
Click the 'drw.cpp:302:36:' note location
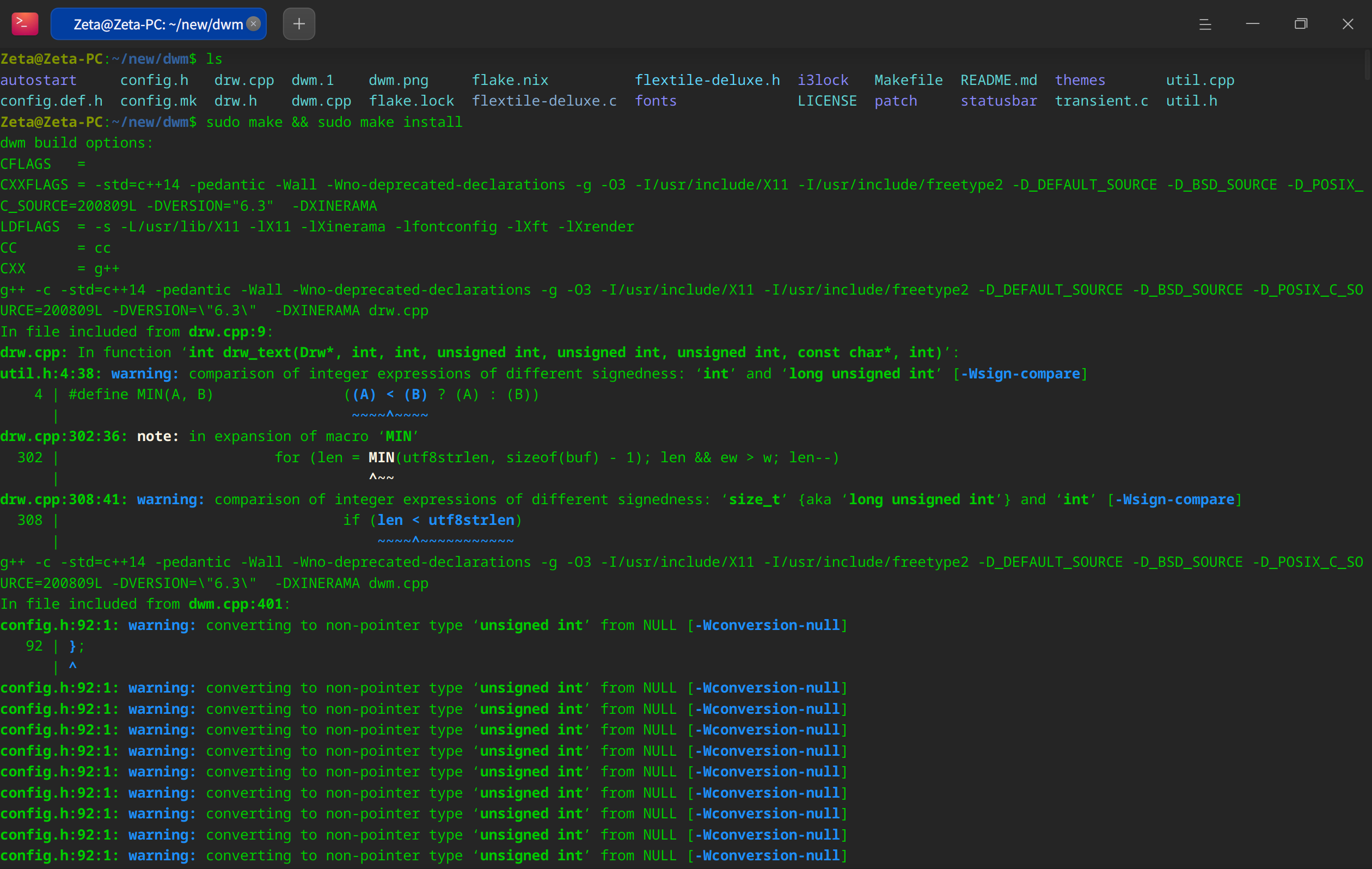click(64, 436)
